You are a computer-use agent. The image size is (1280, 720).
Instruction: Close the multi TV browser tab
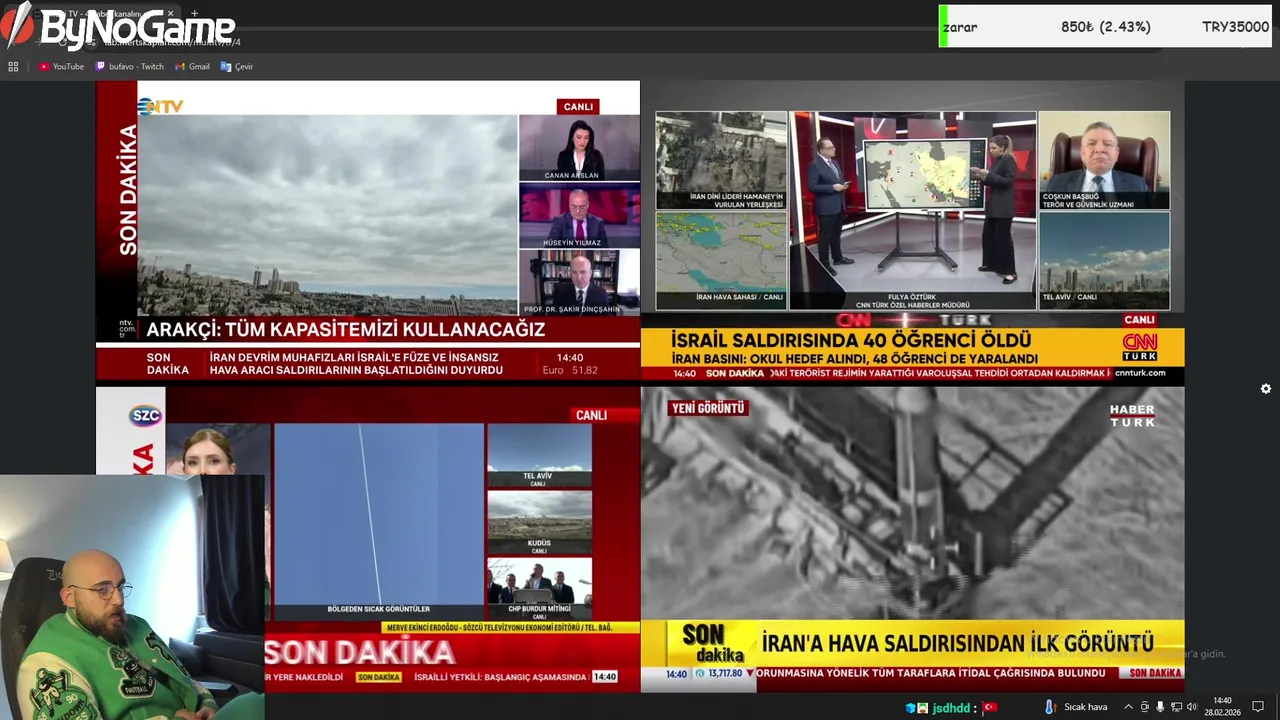pos(170,14)
